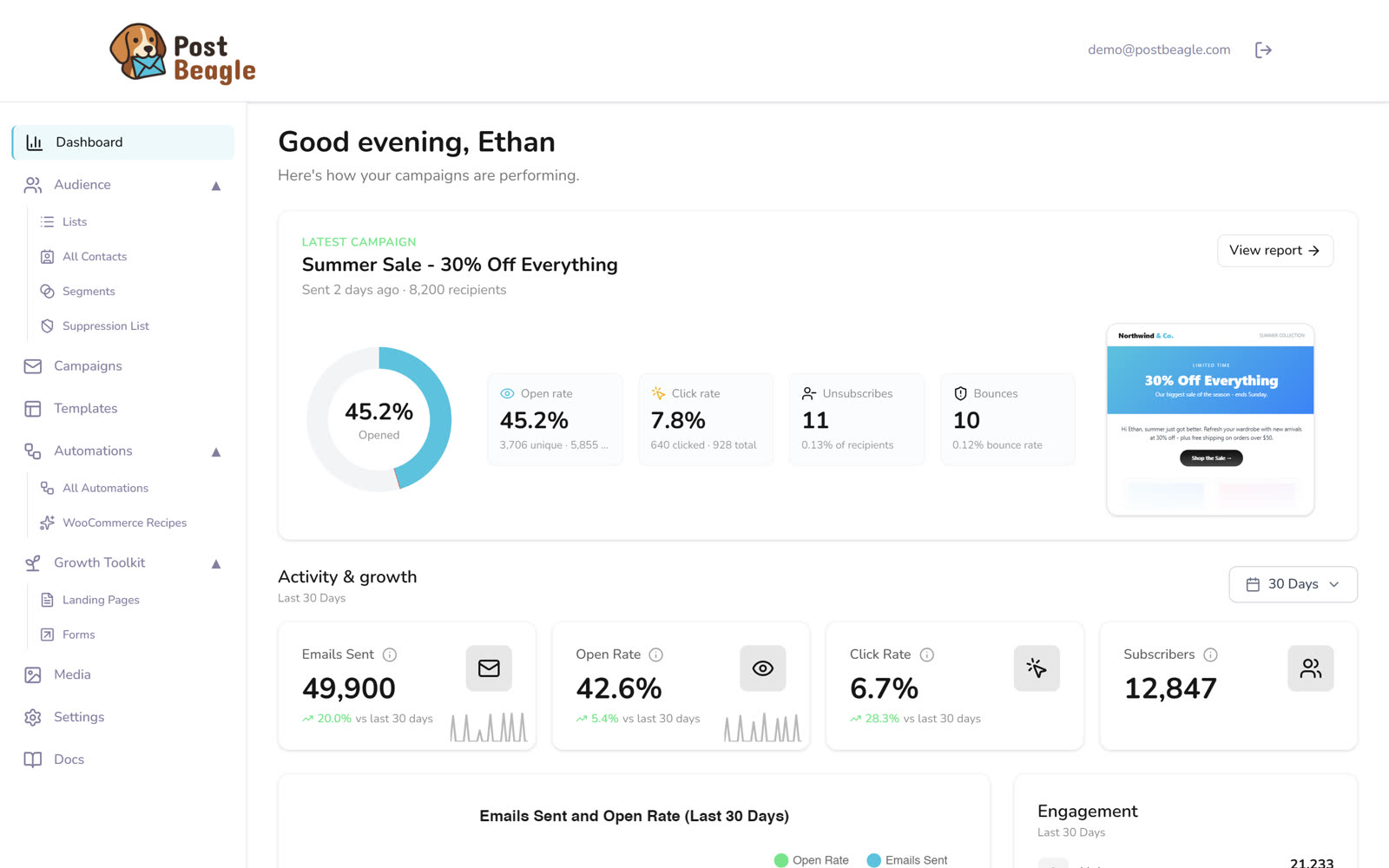Click the Open rate stat card

555,420
